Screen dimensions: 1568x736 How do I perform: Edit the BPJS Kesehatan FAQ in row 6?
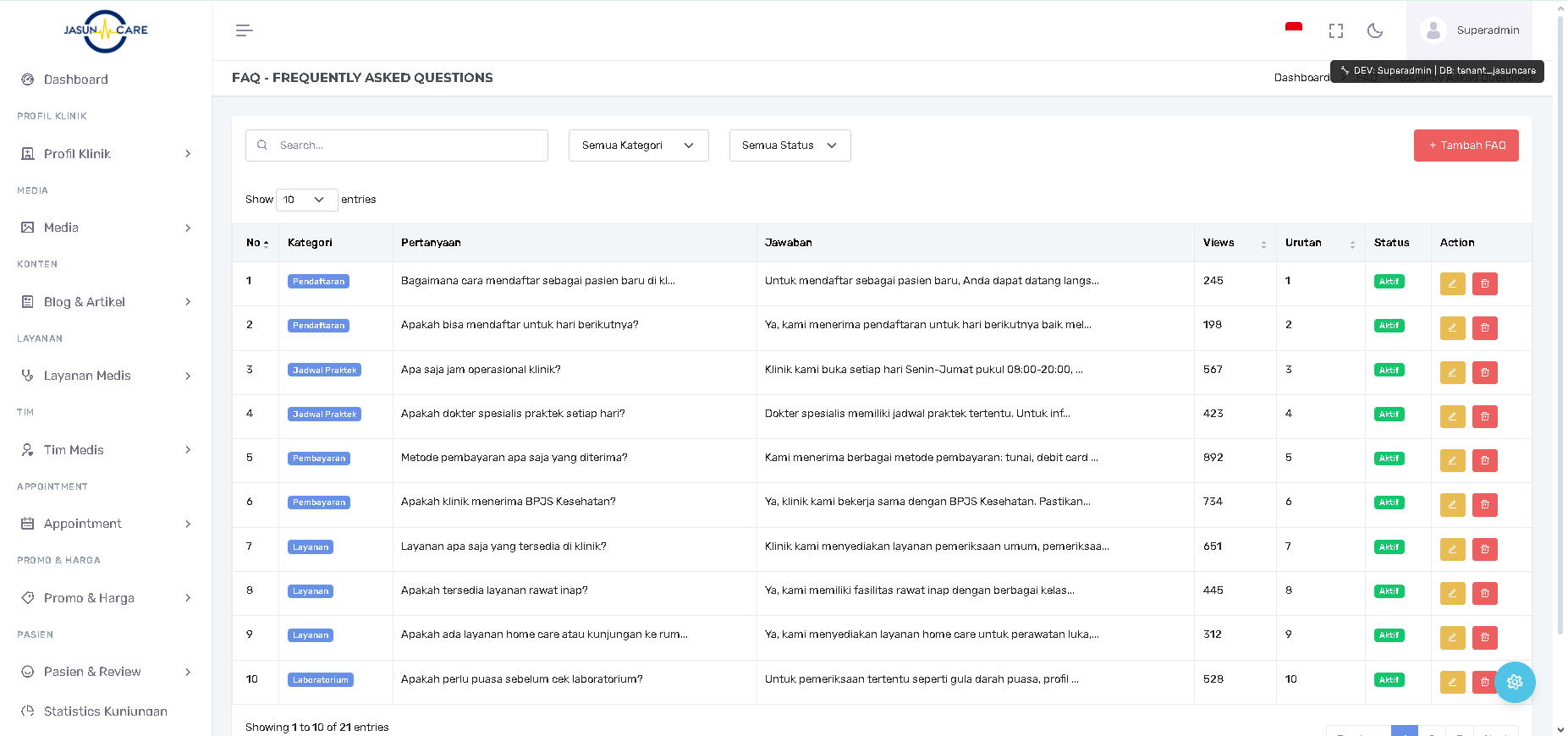[1452, 505]
